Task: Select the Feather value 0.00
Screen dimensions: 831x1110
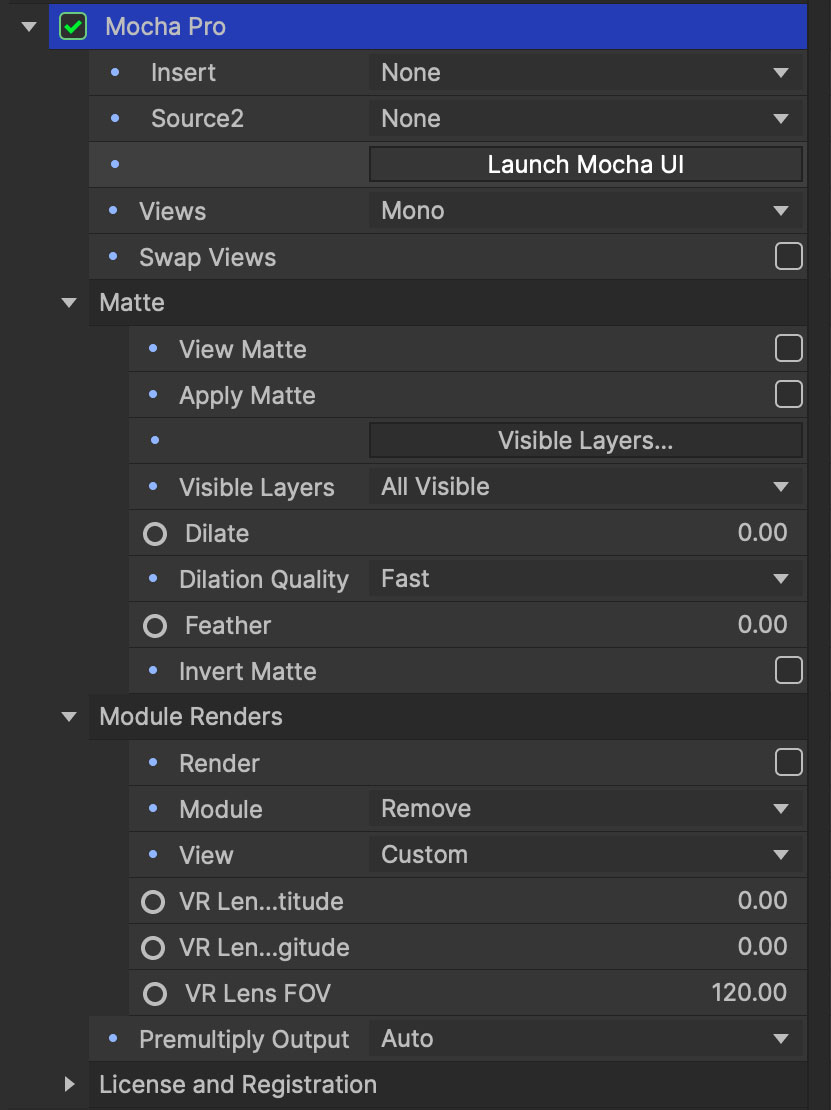Action: click(x=762, y=624)
